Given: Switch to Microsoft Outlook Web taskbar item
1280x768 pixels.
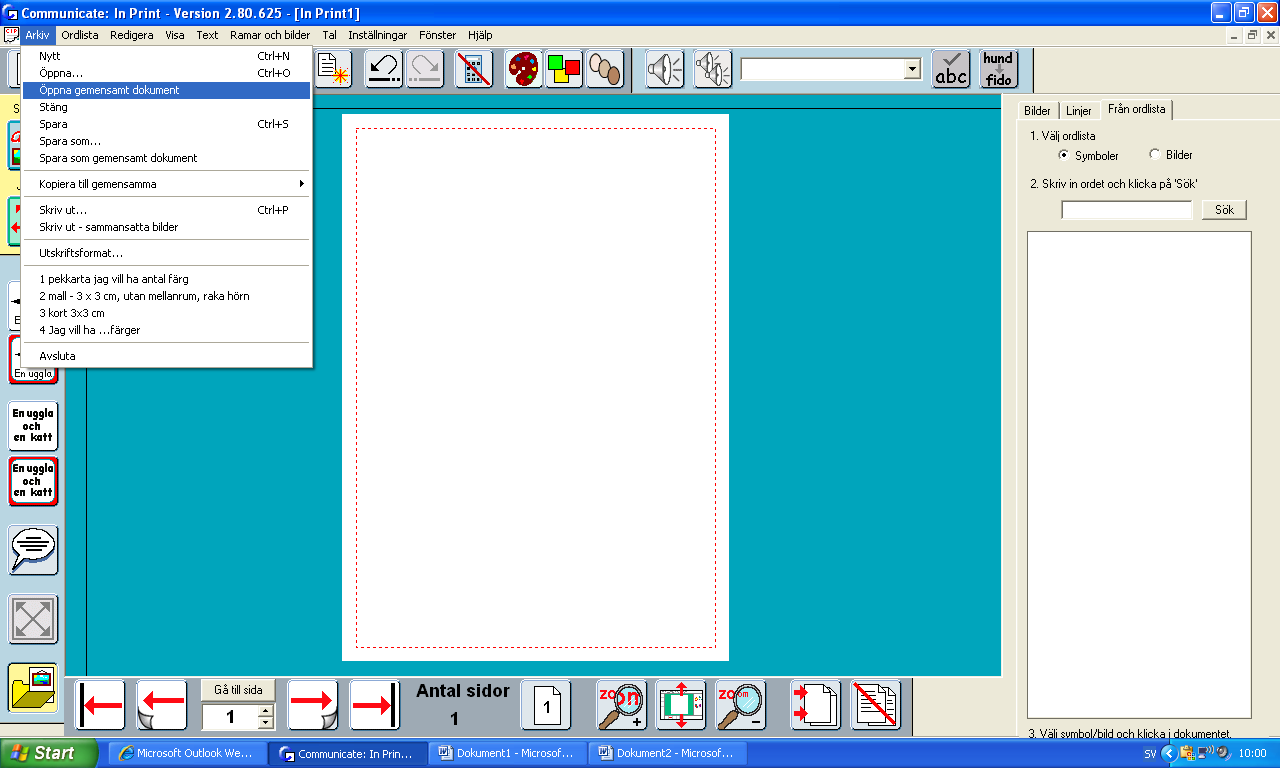Looking at the screenshot, I should (187, 754).
